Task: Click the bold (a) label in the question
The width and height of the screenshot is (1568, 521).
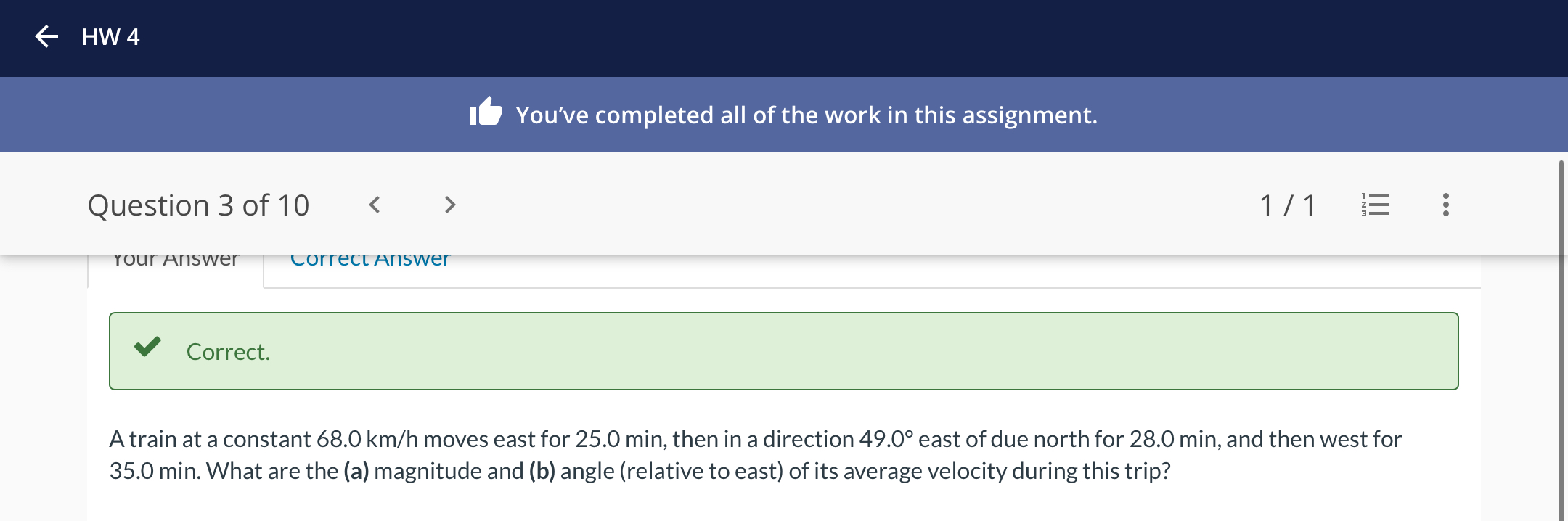Action: pyautogui.click(x=356, y=471)
